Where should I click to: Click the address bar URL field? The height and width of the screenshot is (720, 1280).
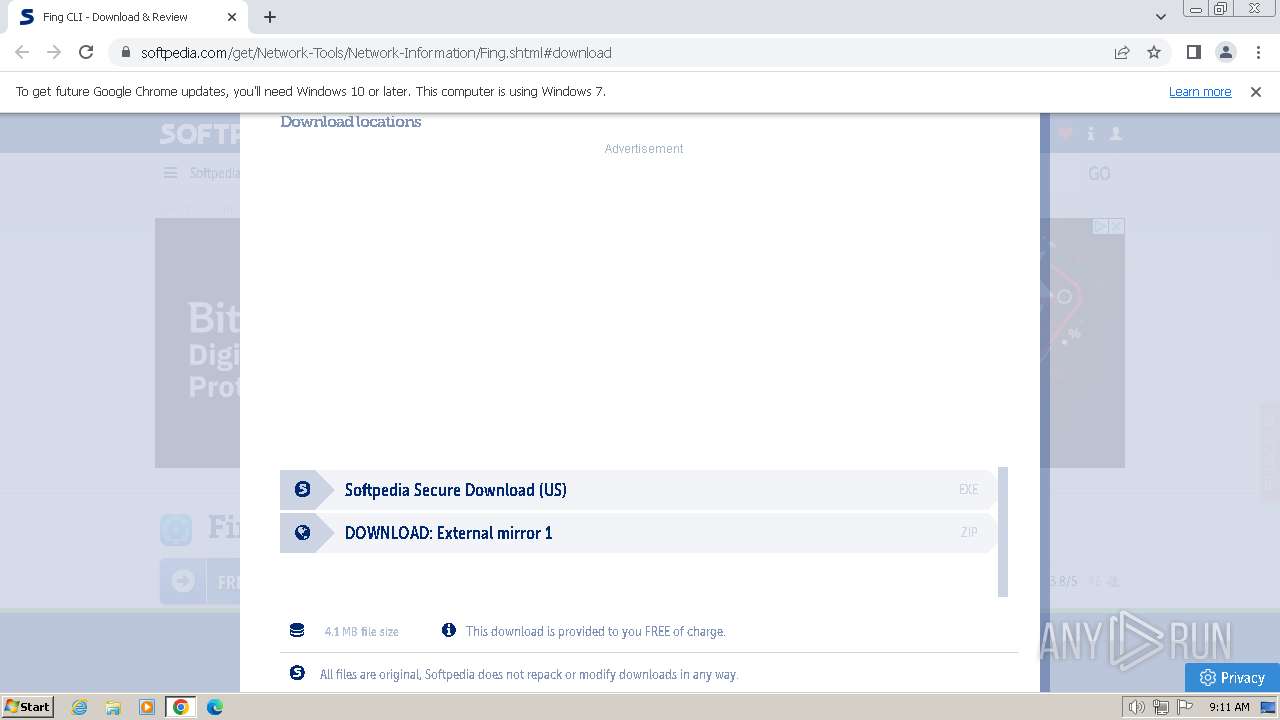coord(620,52)
